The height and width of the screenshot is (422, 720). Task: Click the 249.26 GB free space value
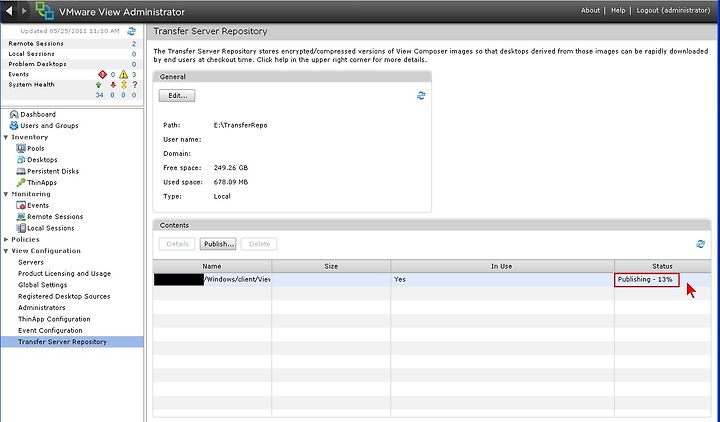pyautogui.click(x=231, y=168)
